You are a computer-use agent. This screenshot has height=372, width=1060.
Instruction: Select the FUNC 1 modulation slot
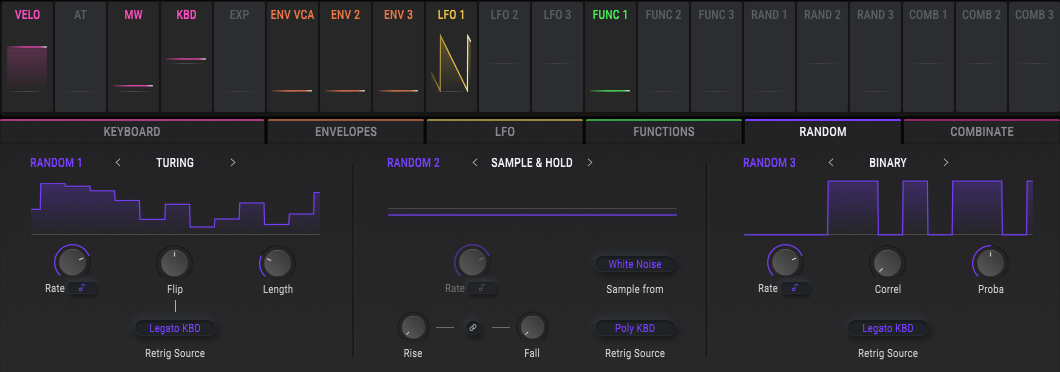610,57
